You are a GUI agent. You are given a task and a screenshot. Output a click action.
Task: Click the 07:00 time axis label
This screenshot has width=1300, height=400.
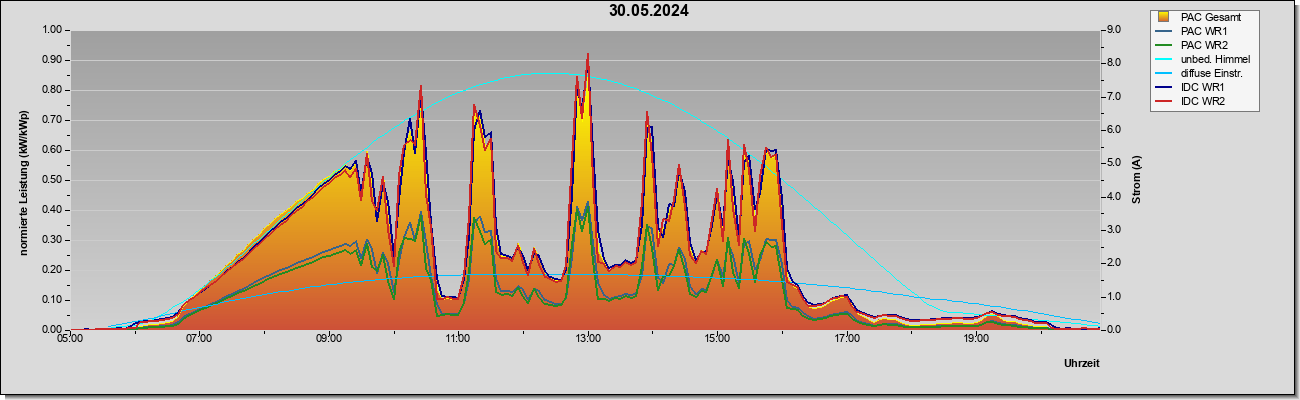199,340
